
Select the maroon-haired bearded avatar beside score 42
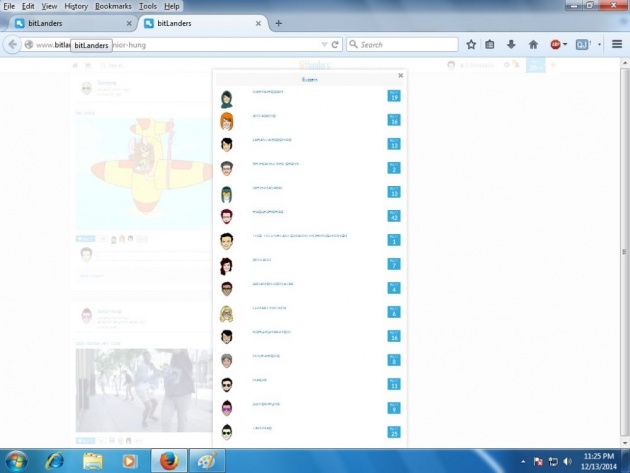(x=227, y=217)
